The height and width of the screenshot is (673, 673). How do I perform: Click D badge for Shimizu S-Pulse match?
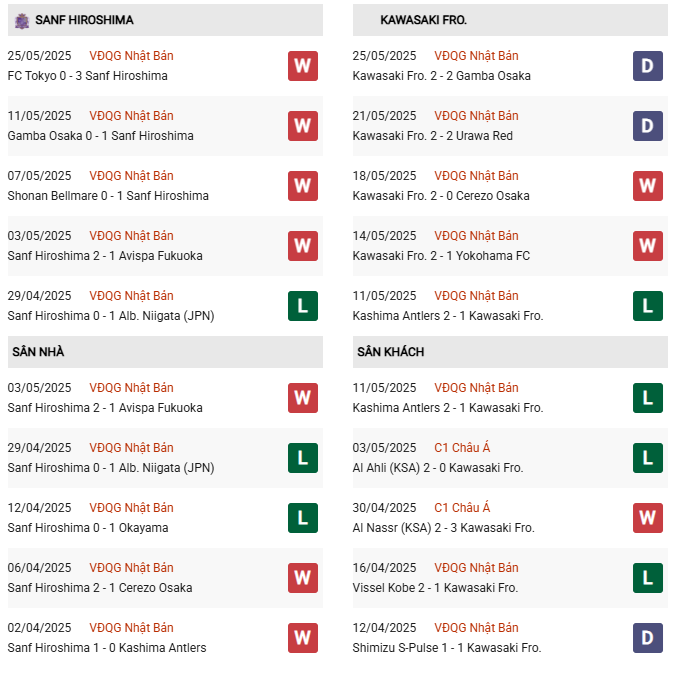click(648, 638)
